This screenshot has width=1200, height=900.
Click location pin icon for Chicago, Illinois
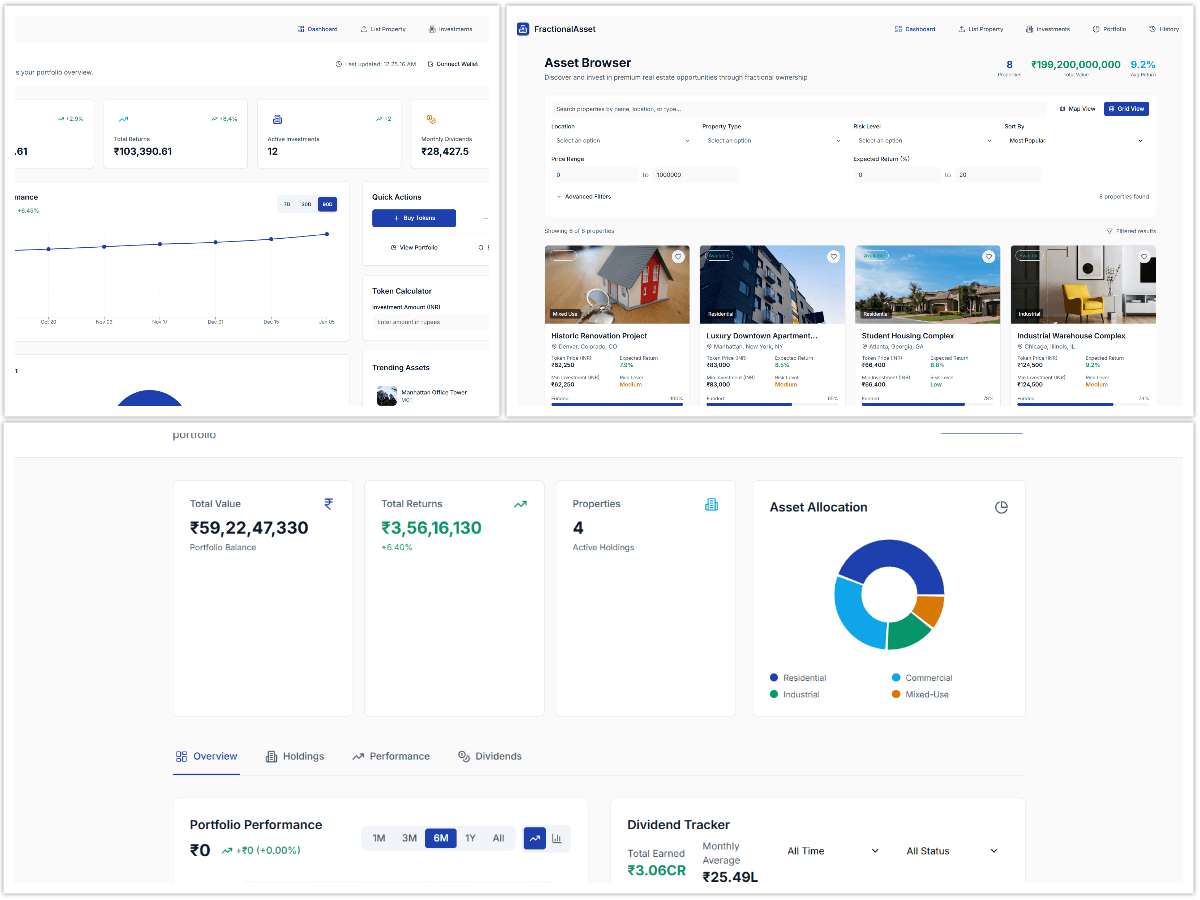tap(1020, 346)
